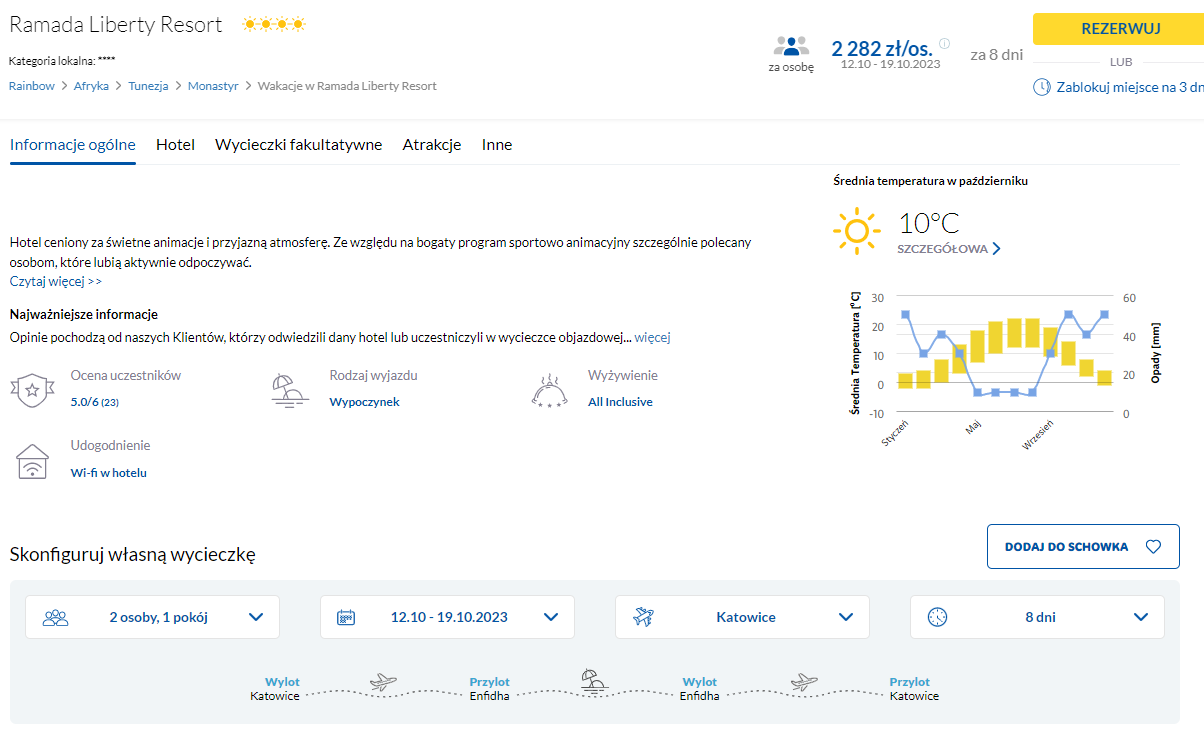
Task: Click the sun weather icon
Action: point(857,231)
